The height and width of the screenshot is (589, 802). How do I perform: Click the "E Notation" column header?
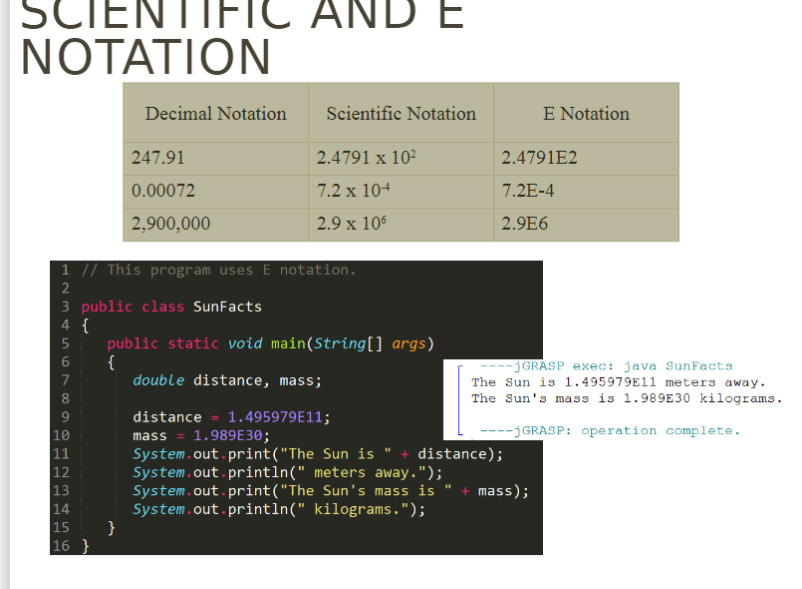(x=586, y=113)
